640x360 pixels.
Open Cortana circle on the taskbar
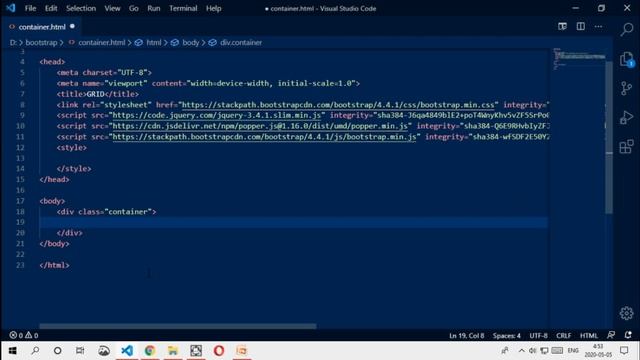58,351
